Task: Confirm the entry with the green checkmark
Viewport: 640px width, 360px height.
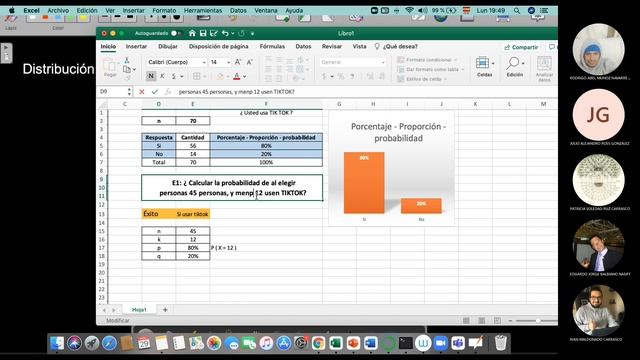Action: coord(154,92)
